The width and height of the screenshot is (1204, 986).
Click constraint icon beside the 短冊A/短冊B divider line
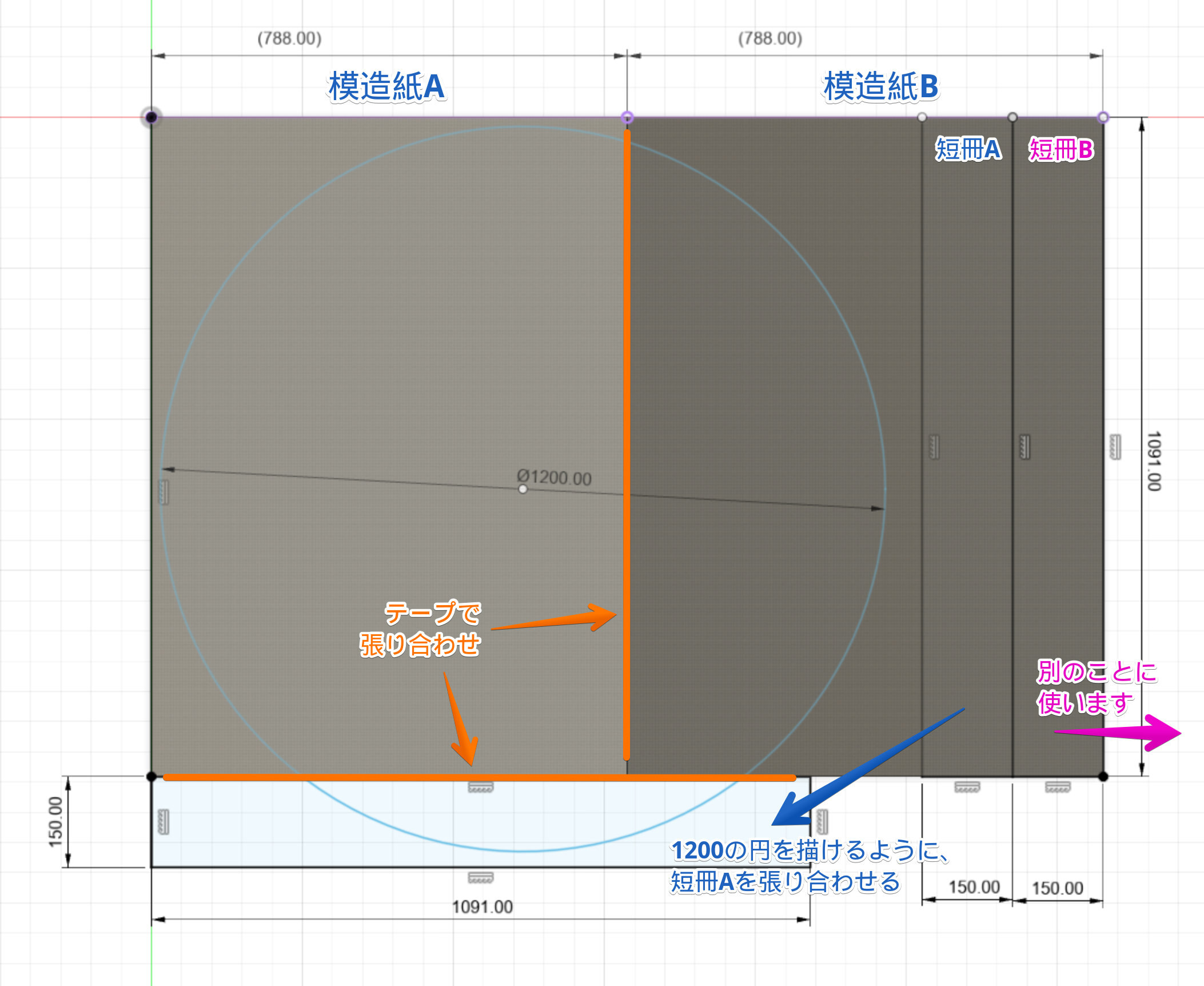pyautogui.click(x=1024, y=447)
